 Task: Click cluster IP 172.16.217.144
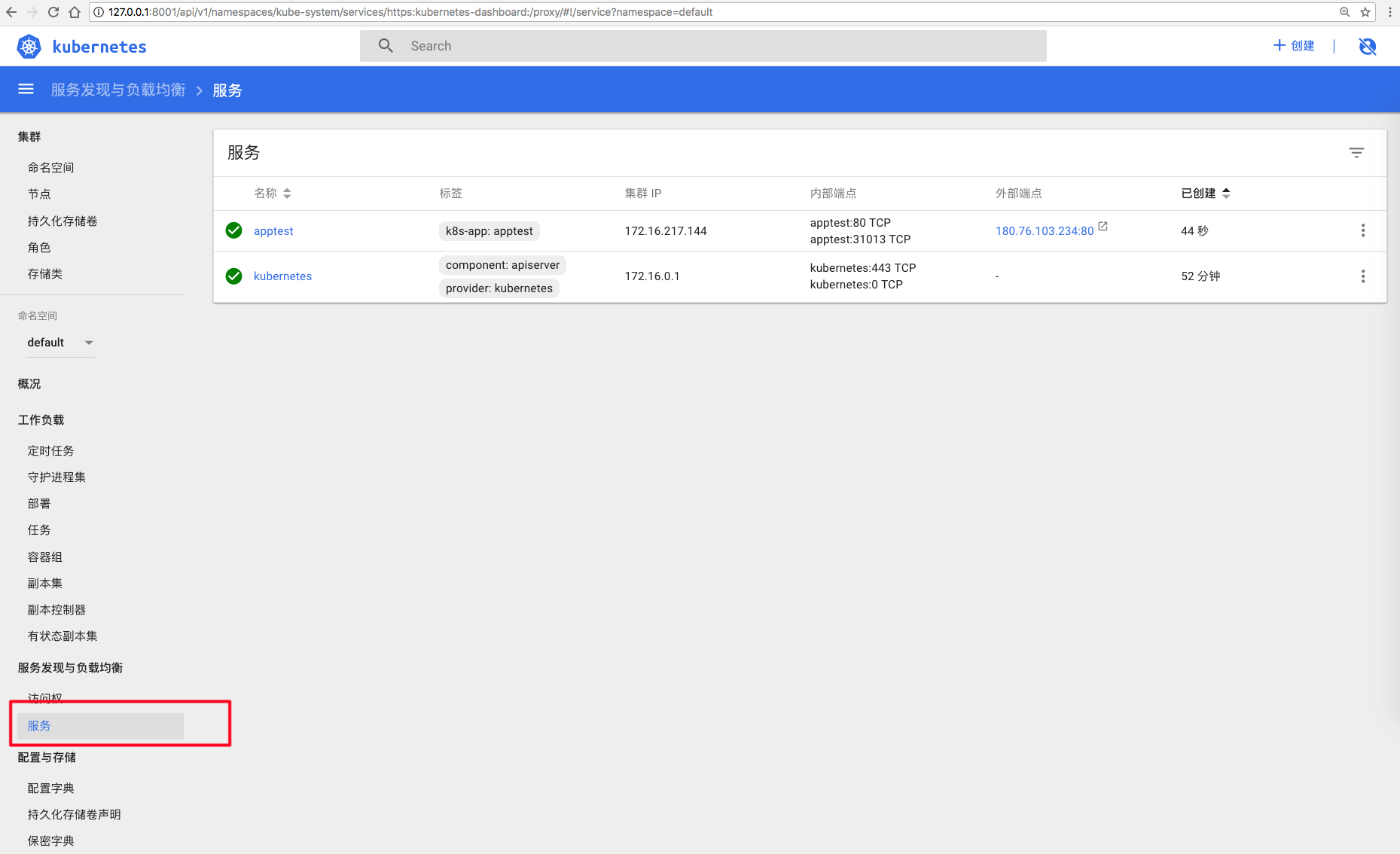click(x=666, y=231)
